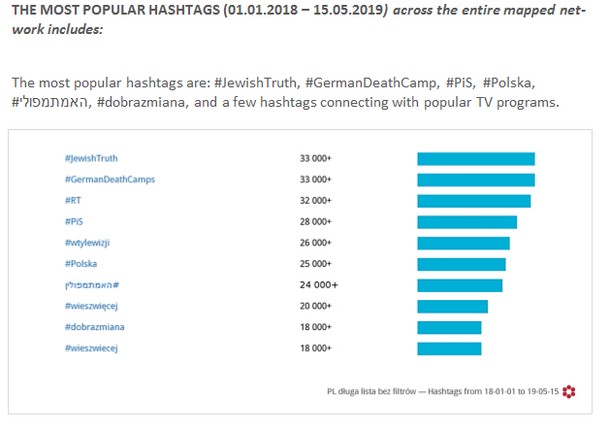Viewport: 610px width, 429px height.
Task: Select the 32 000+ bar for #RT
Action: tap(474, 201)
